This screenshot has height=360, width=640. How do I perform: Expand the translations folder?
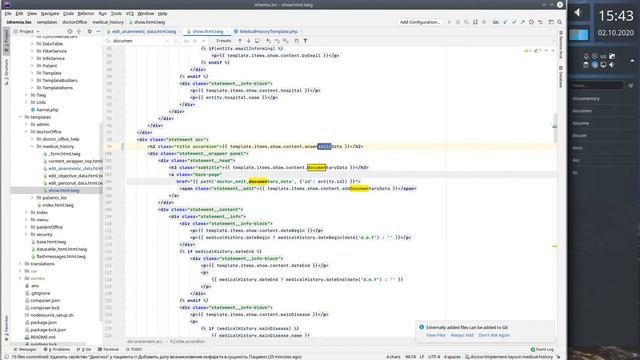pos(20,264)
